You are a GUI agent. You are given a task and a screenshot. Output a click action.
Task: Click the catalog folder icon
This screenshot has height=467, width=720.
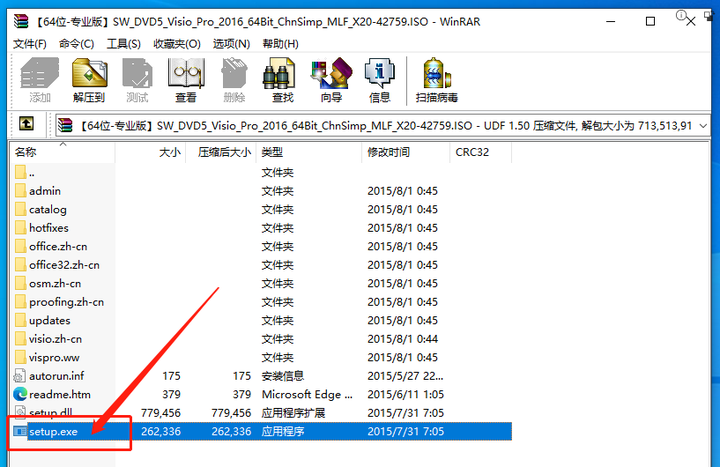point(20,209)
